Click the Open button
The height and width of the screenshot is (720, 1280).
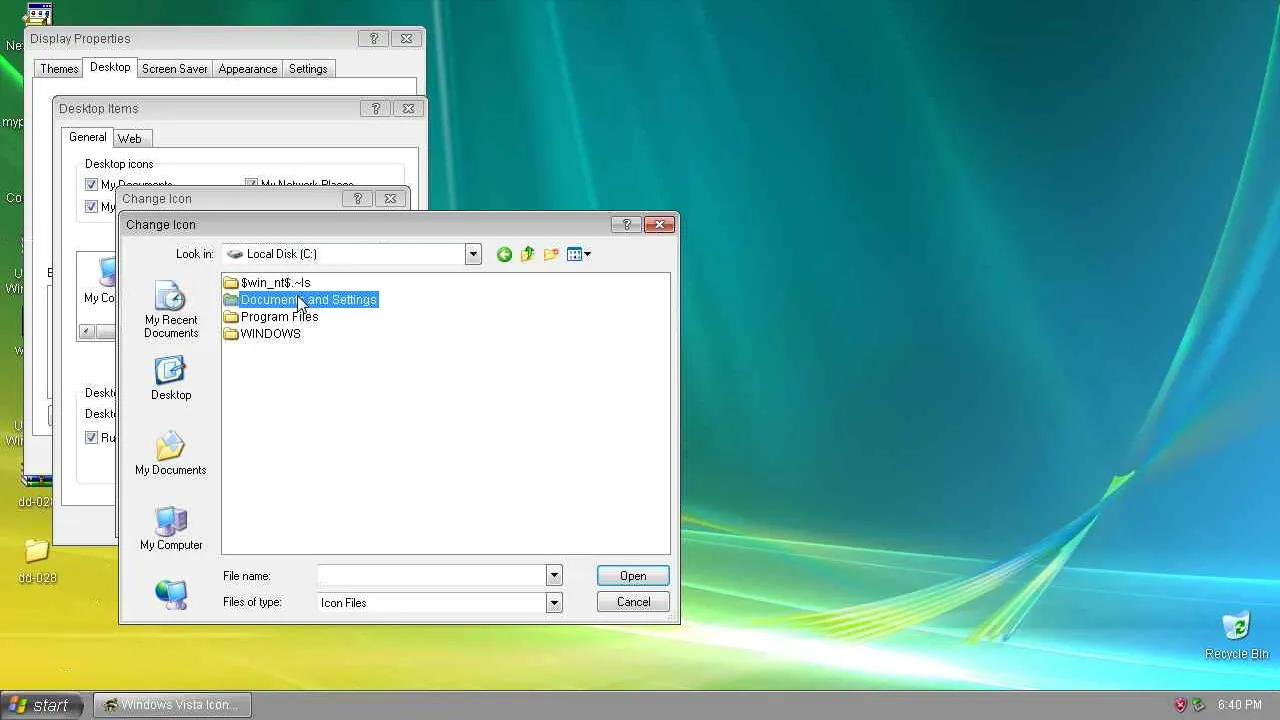pos(633,576)
